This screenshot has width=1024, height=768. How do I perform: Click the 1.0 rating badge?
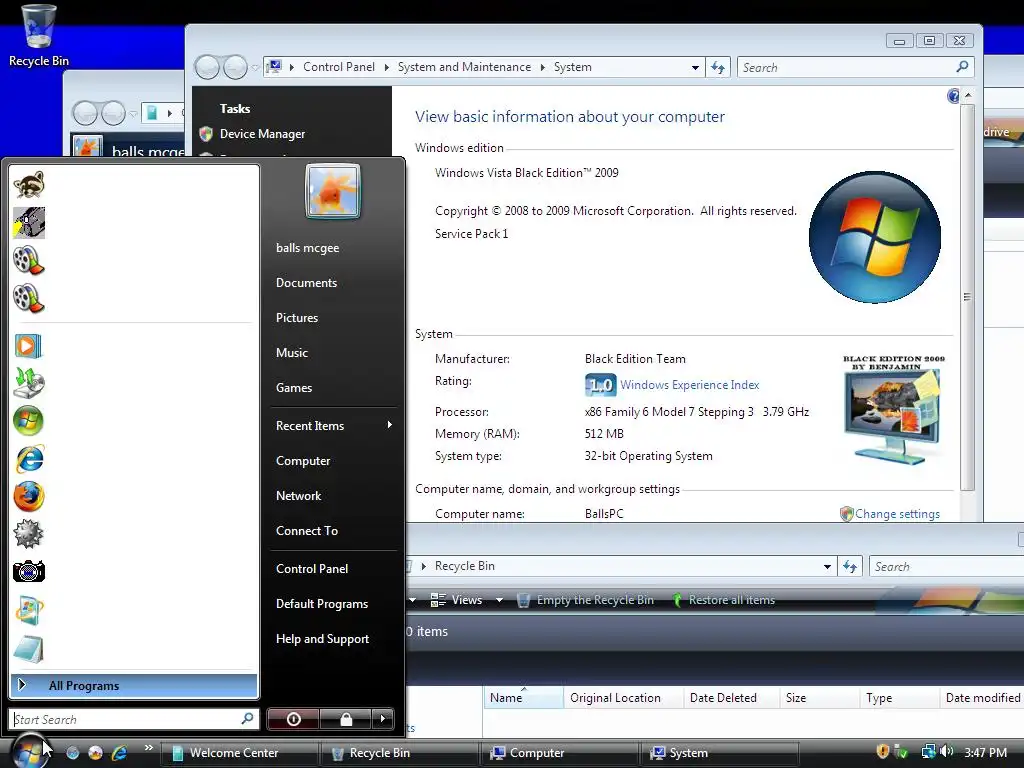pos(600,385)
